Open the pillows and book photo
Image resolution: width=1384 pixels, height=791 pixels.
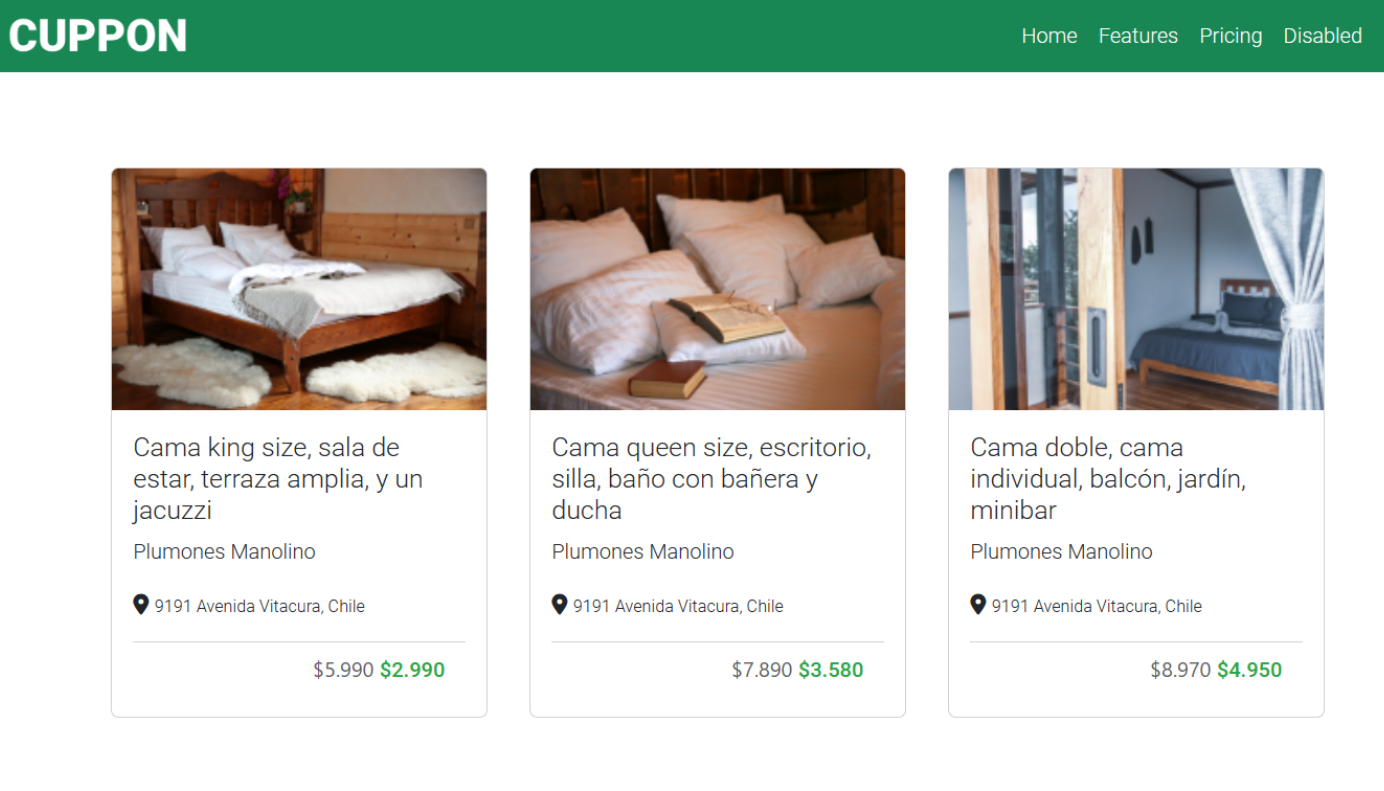tap(717, 289)
